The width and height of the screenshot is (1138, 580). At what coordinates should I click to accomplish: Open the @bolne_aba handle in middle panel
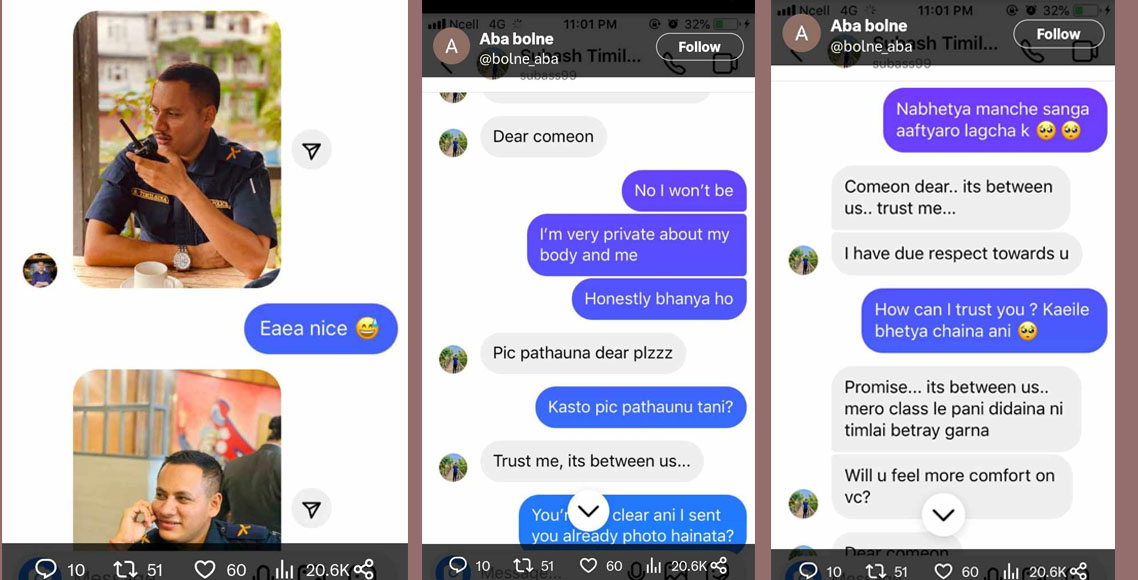519,59
